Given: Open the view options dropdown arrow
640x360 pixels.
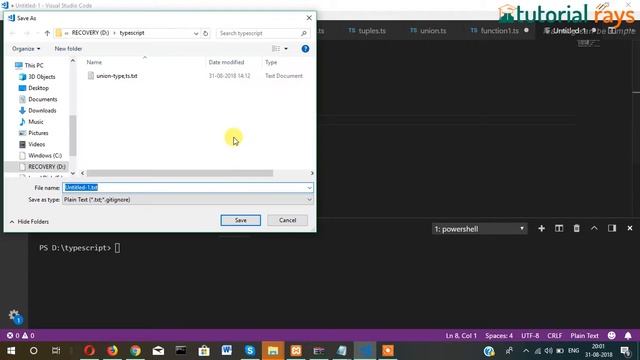Looking at the screenshot, I should [x=286, y=49].
